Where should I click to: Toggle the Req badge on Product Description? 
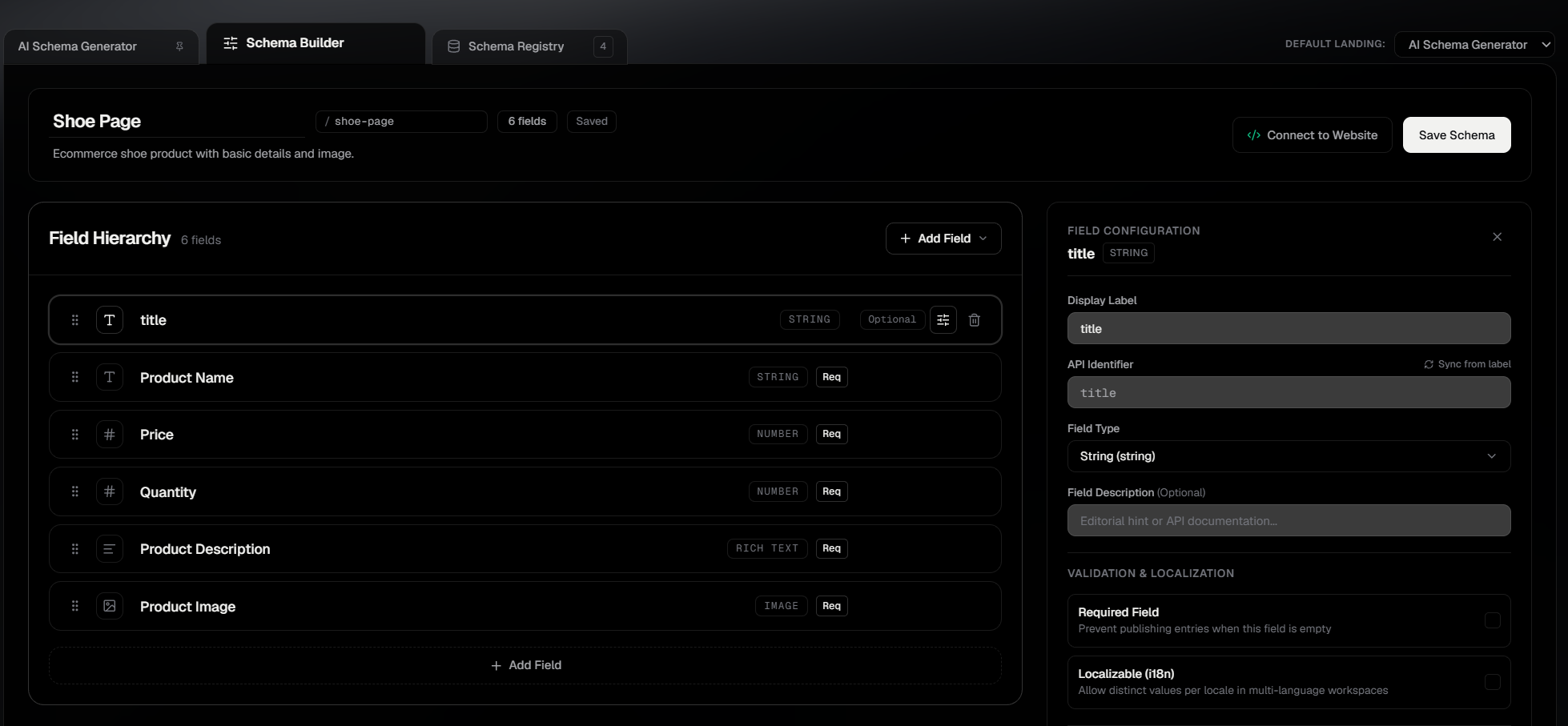[832, 548]
